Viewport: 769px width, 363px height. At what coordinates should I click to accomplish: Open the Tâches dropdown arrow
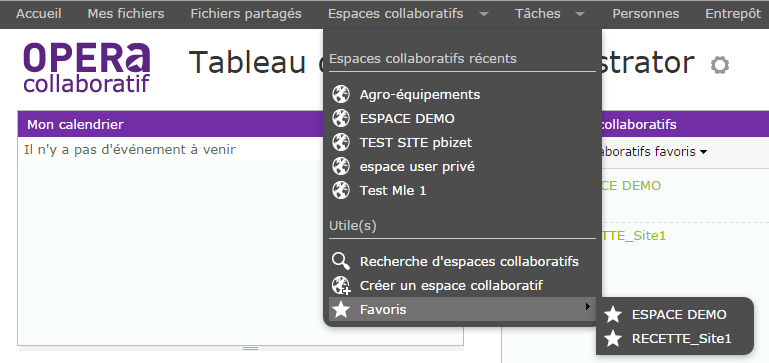(580, 14)
